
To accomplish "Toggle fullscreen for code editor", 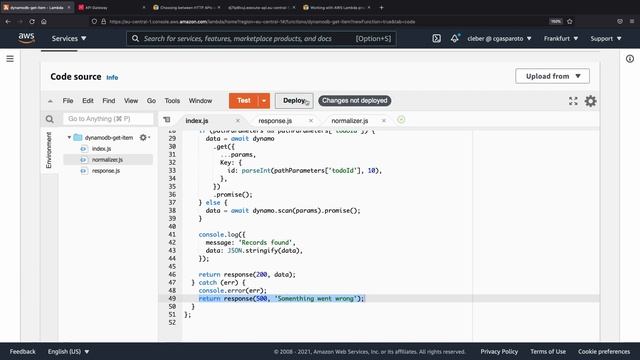I will tap(573, 101).
